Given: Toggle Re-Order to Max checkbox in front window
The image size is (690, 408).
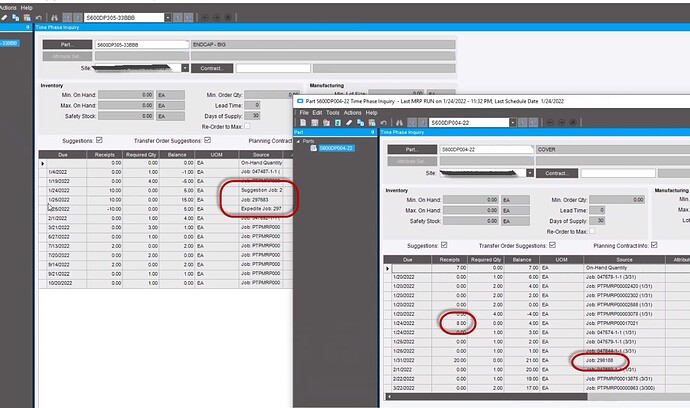Looking at the screenshot, I should [592, 231].
